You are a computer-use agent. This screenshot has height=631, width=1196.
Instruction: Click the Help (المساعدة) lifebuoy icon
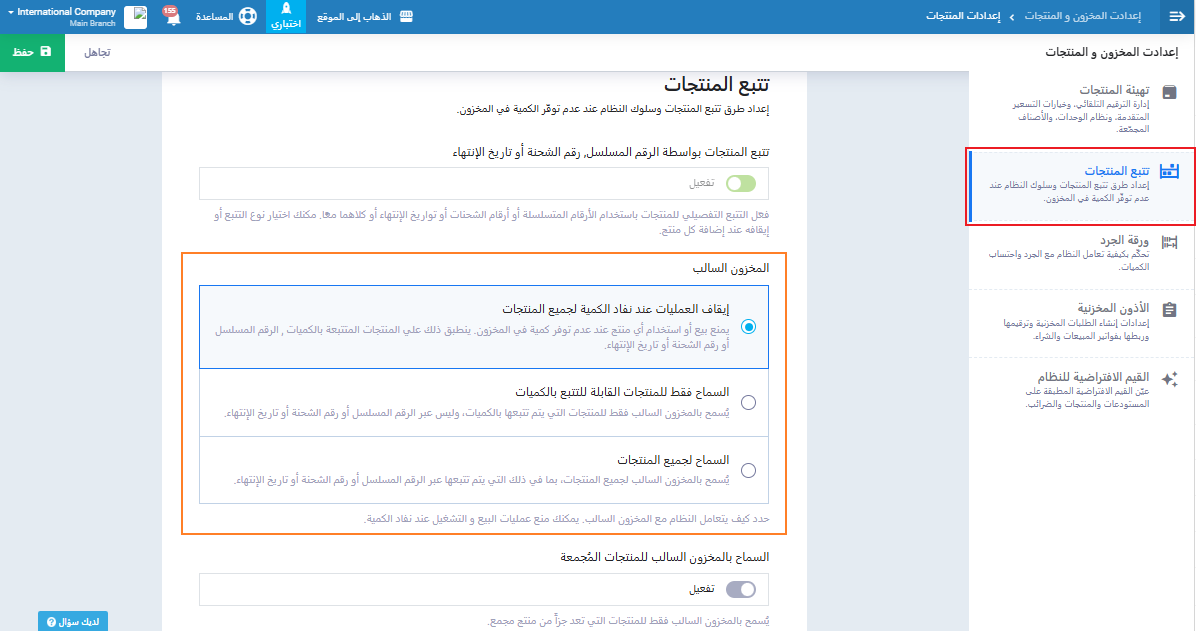point(247,17)
